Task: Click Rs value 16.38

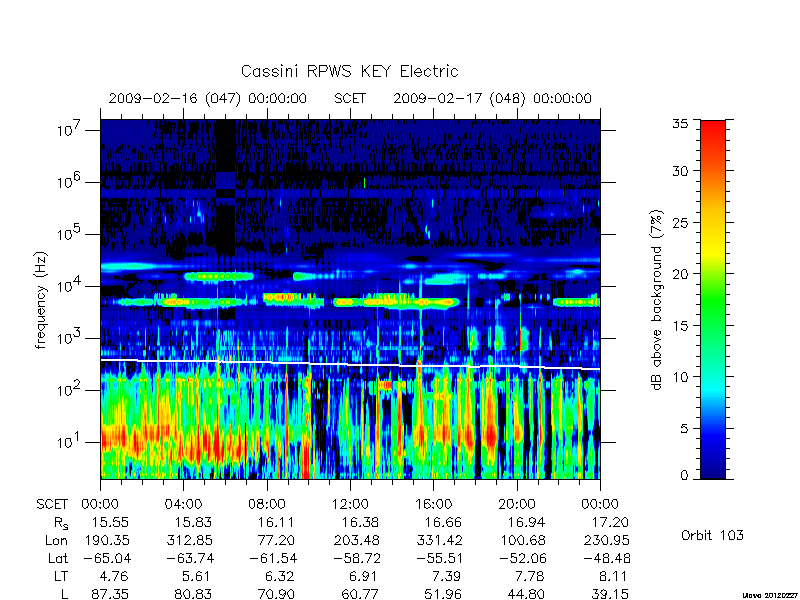Action: point(360,522)
